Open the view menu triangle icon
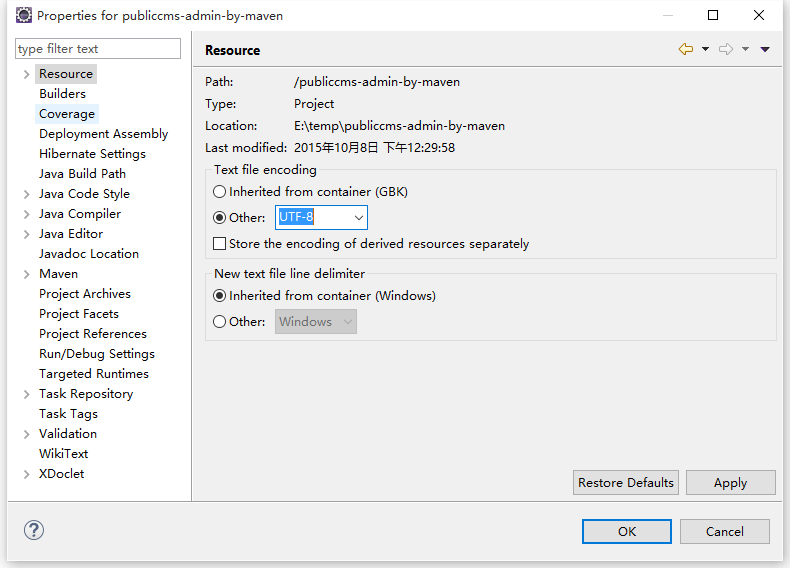 pos(765,49)
